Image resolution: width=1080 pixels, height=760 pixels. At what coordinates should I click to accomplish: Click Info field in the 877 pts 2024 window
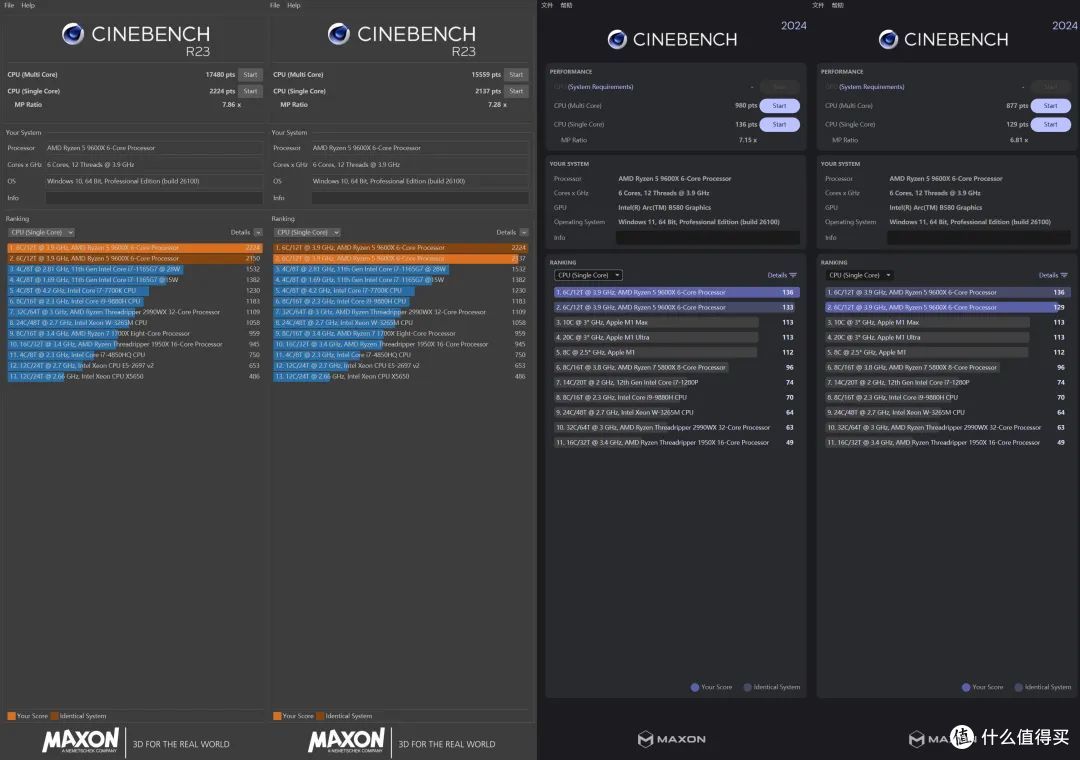click(x=979, y=237)
